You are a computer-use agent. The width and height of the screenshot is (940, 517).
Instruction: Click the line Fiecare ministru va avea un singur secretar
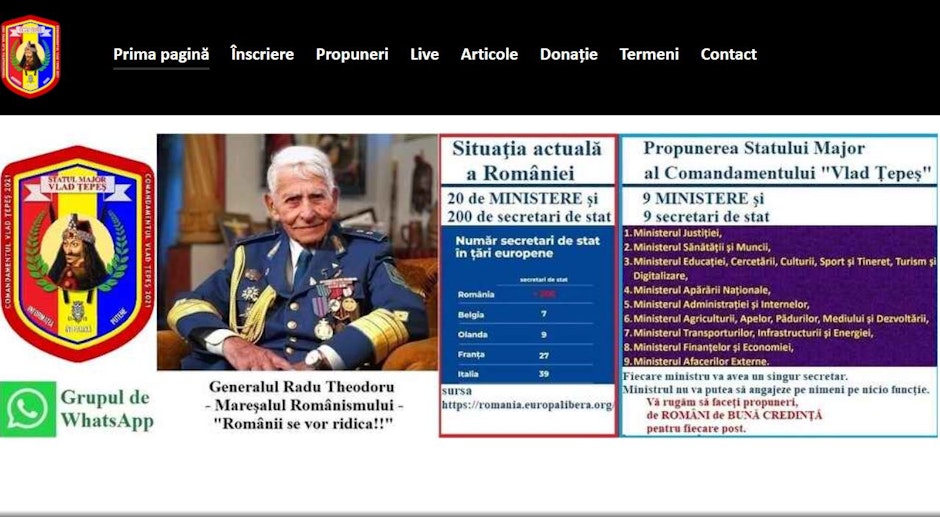(736, 377)
